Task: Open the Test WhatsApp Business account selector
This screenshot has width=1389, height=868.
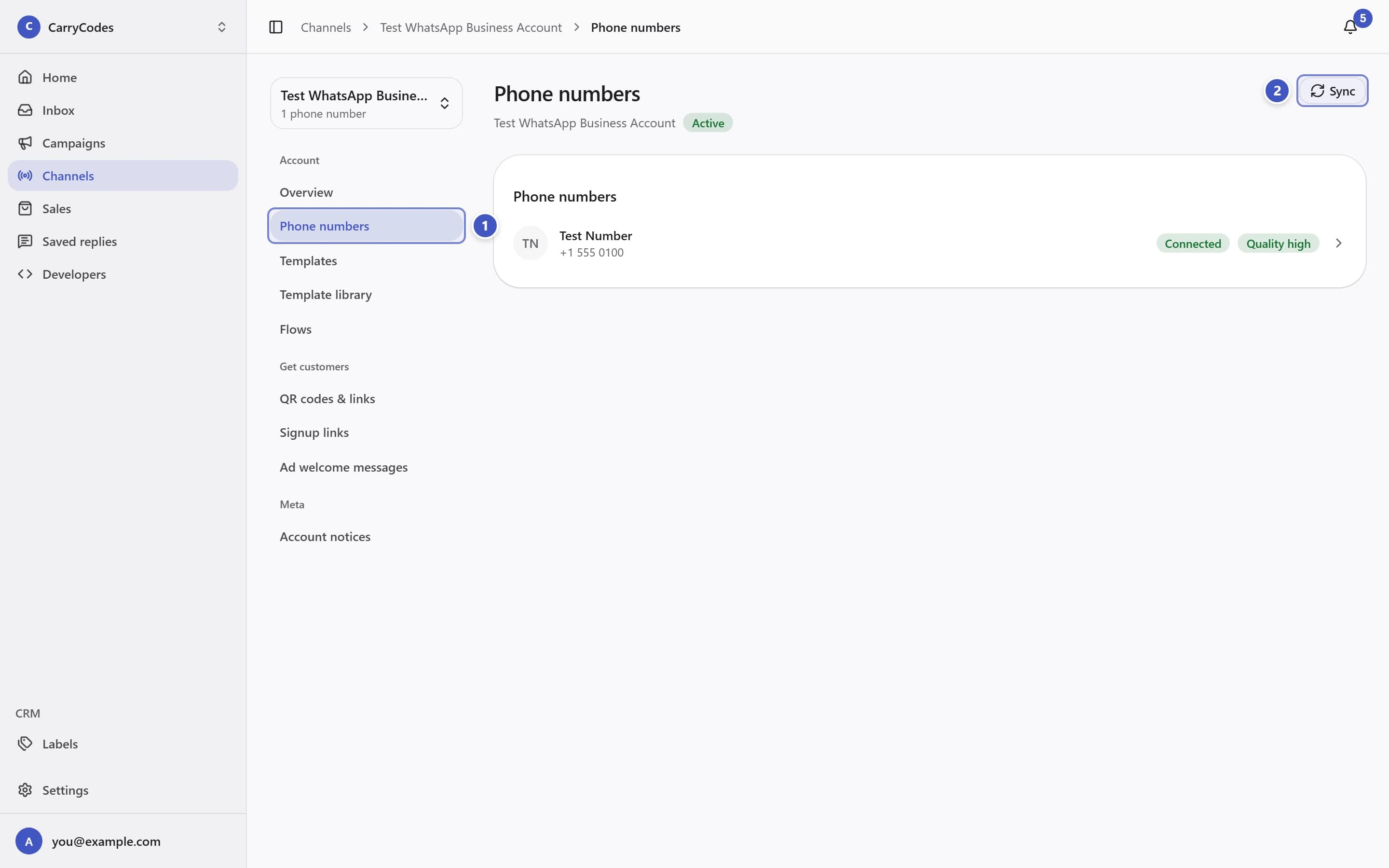Action: (366, 103)
